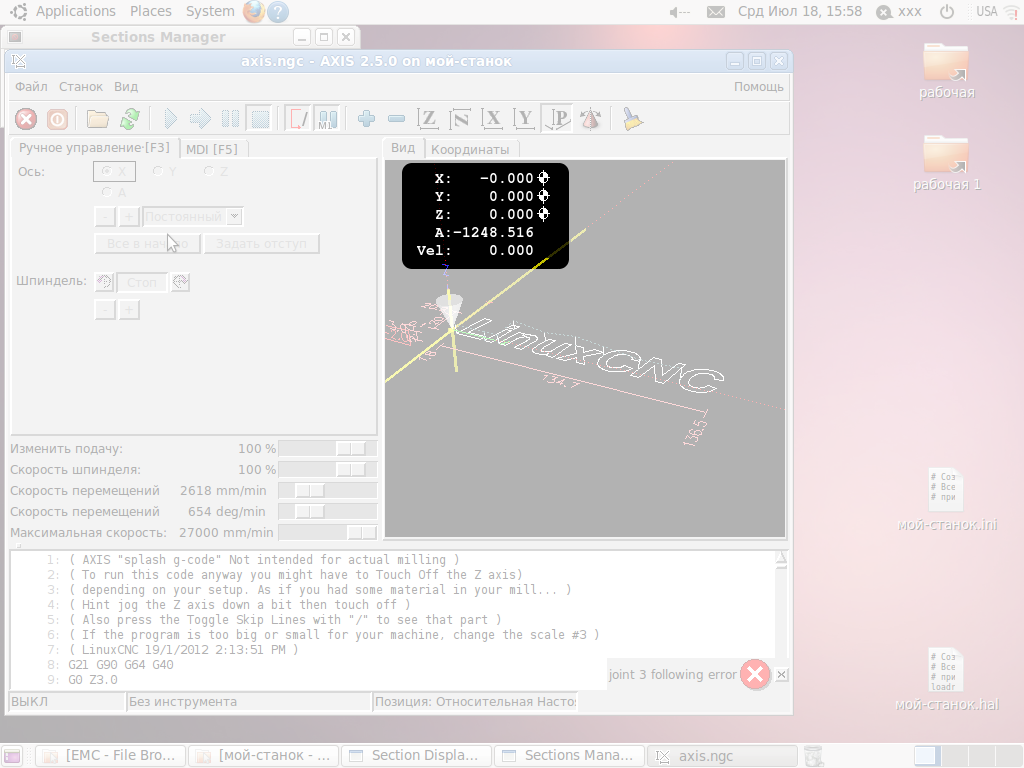Viewport: 1024px width, 768px height.
Task: Click the LinuxCNC 3D preview area
Action: [585, 349]
